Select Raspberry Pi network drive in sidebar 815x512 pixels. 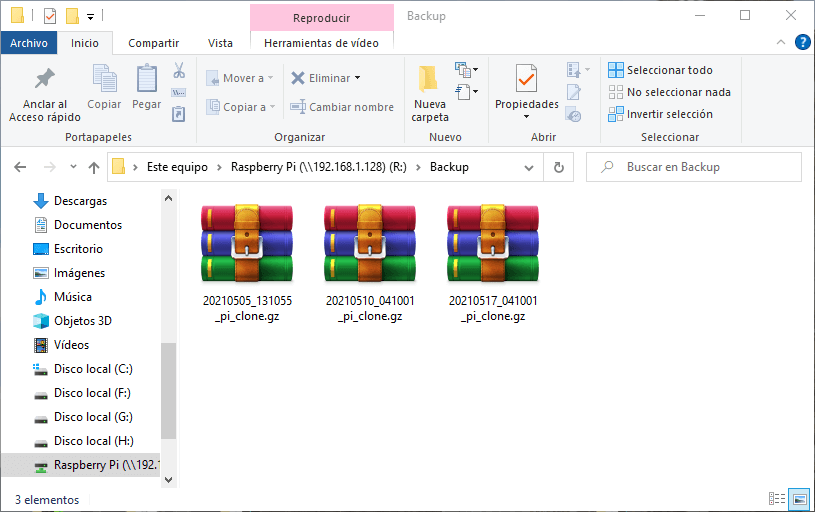[81, 465]
